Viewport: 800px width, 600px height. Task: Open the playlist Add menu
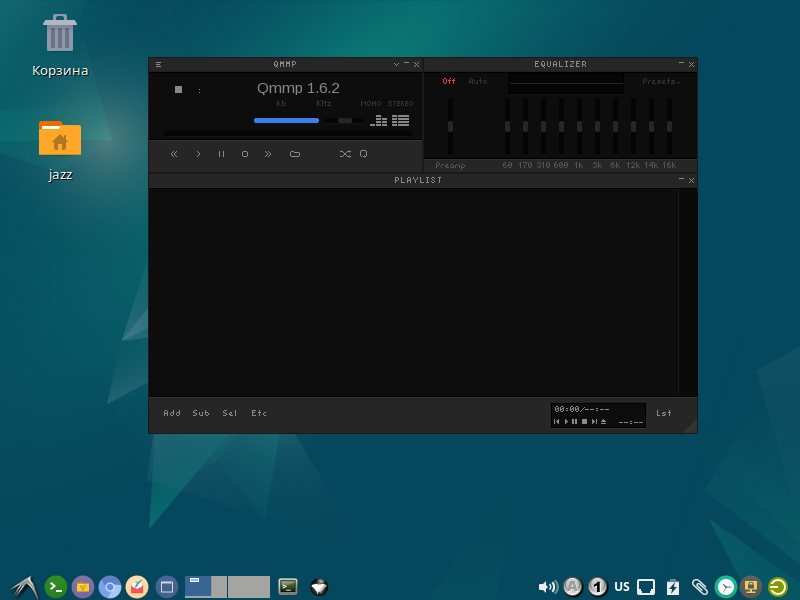(172, 413)
